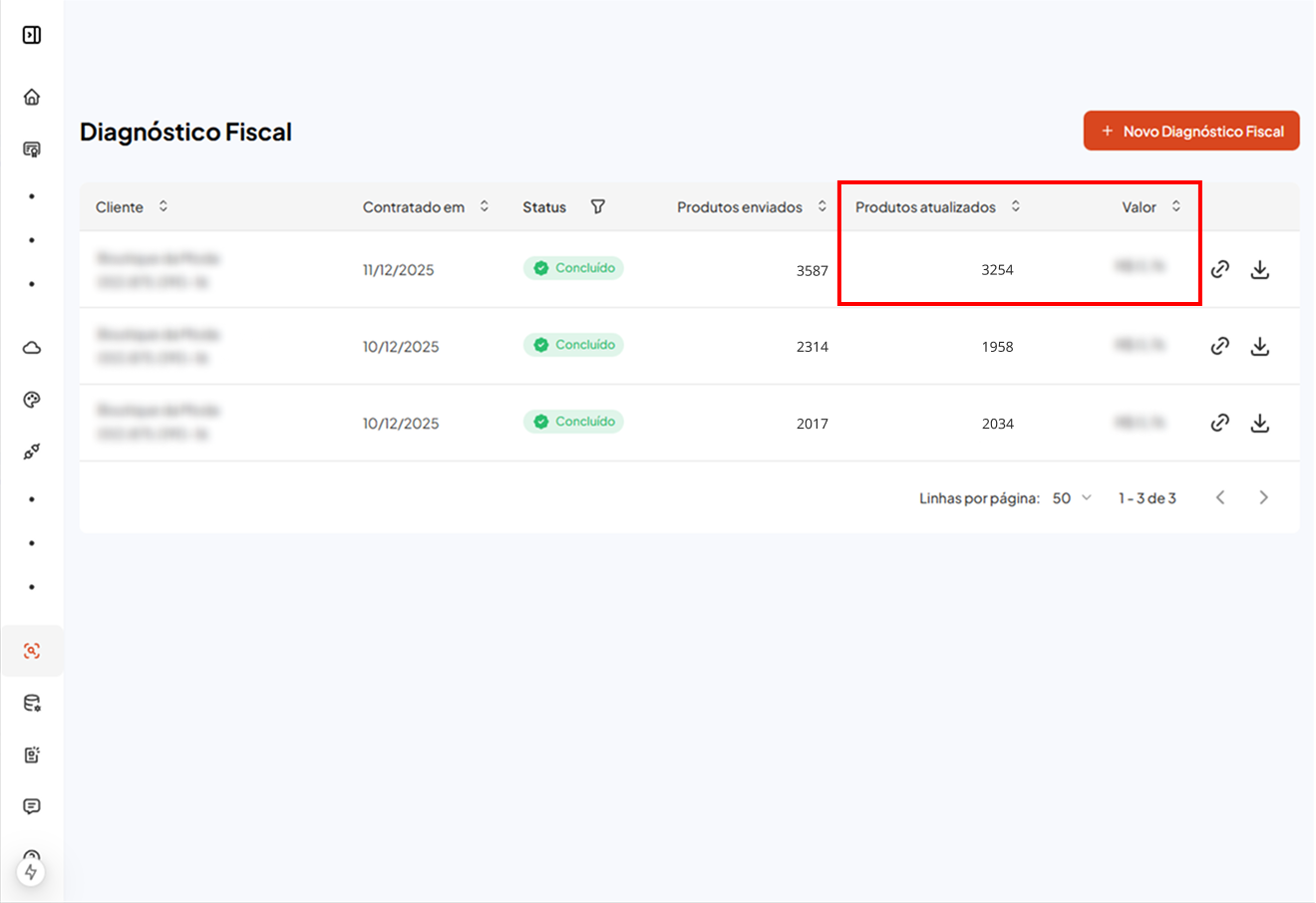Open the chat message icon in sidebar

[x=32, y=806]
